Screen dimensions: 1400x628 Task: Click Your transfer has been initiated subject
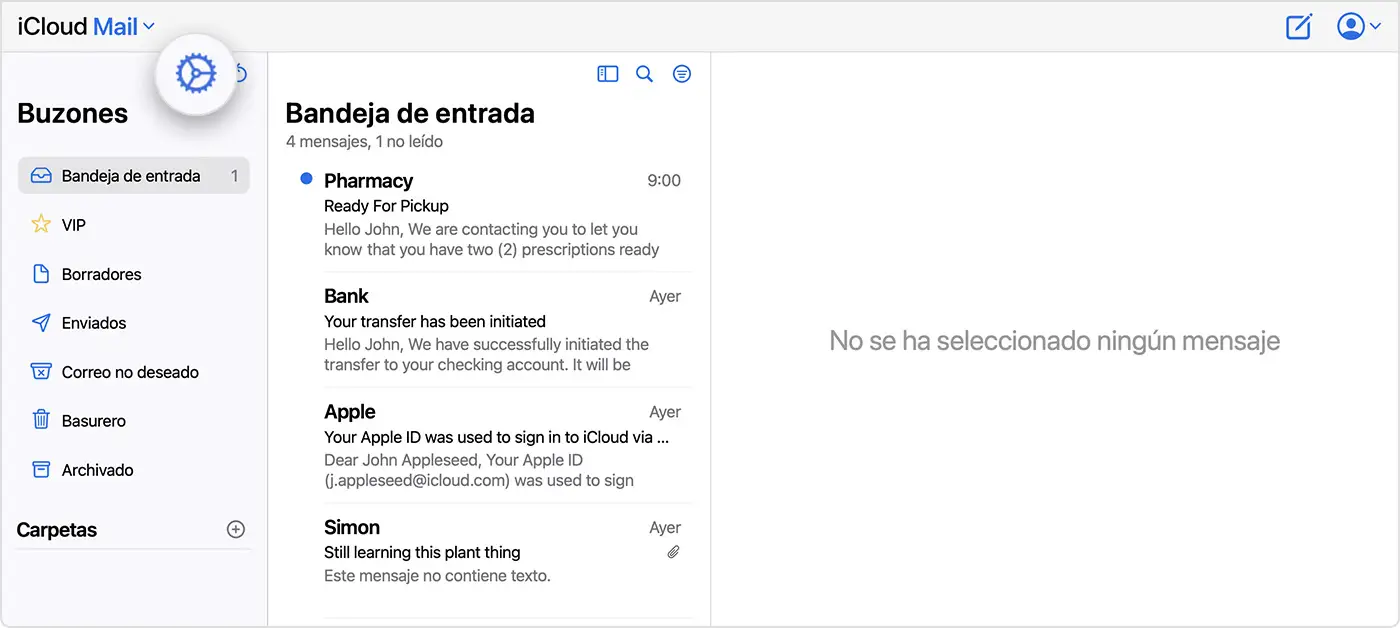coord(435,322)
